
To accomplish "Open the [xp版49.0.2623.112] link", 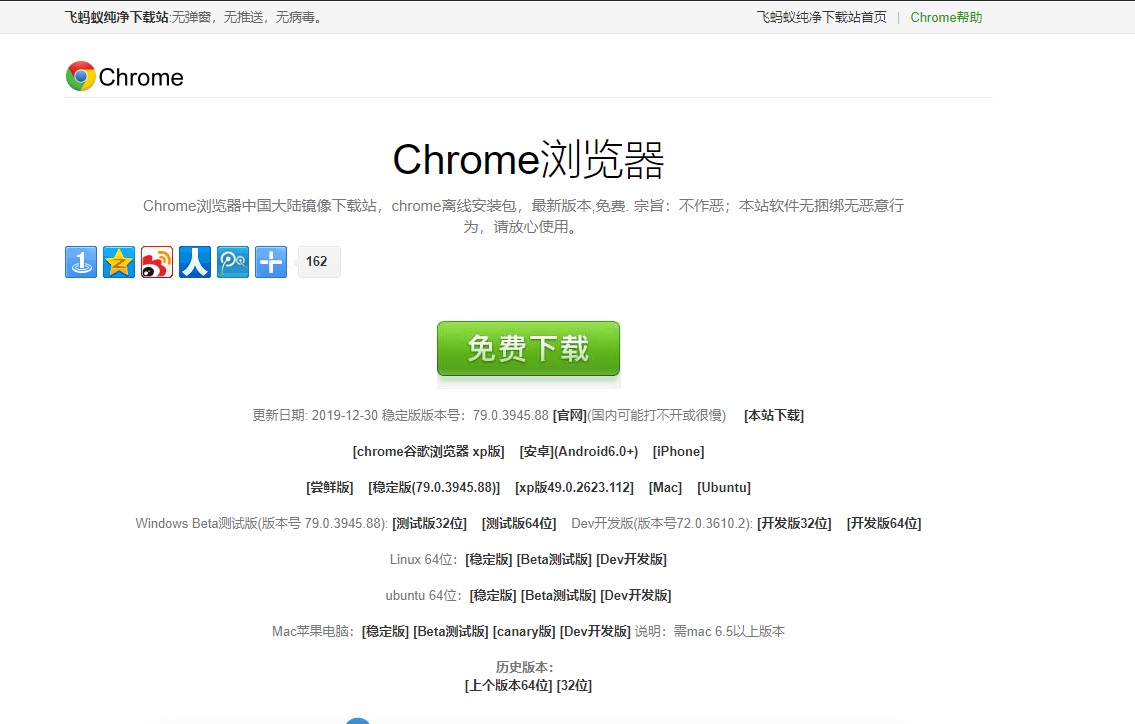I will point(574,488).
